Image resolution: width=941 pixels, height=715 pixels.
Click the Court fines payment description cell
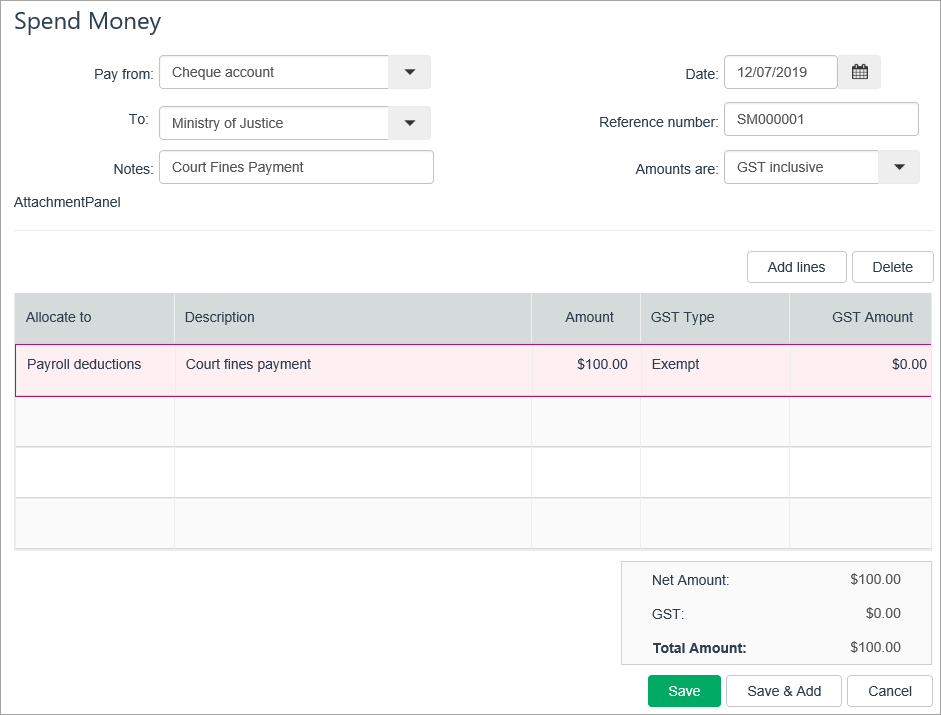coord(352,365)
